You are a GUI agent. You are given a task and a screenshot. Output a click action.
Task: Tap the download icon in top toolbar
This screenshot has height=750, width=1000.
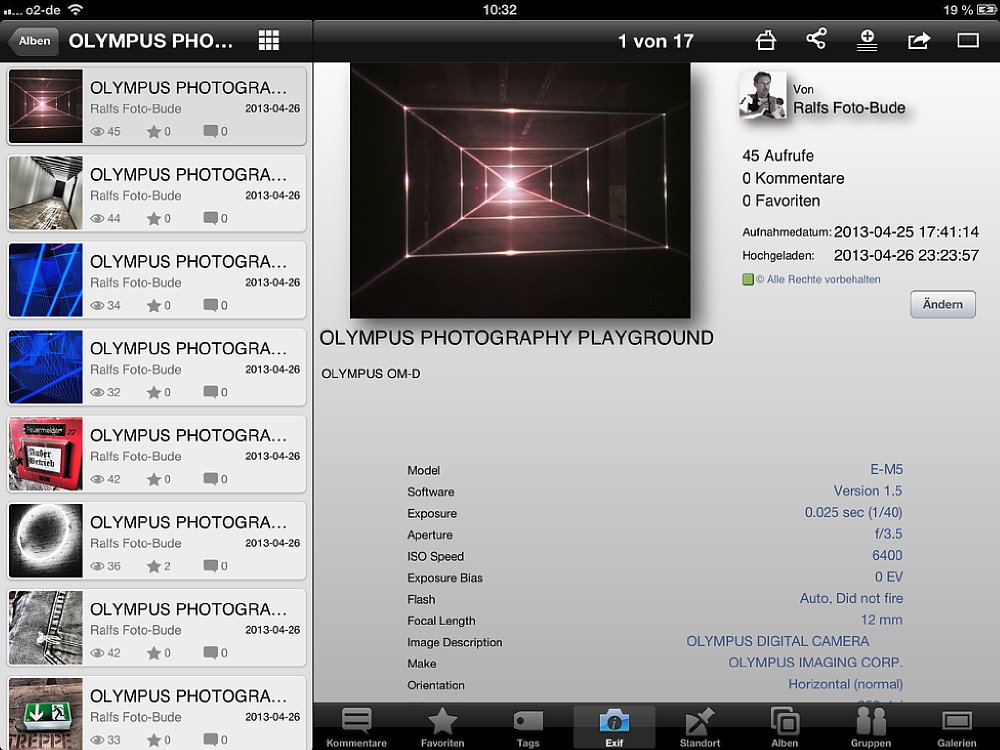pyautogui.click(x=867, y=40)
